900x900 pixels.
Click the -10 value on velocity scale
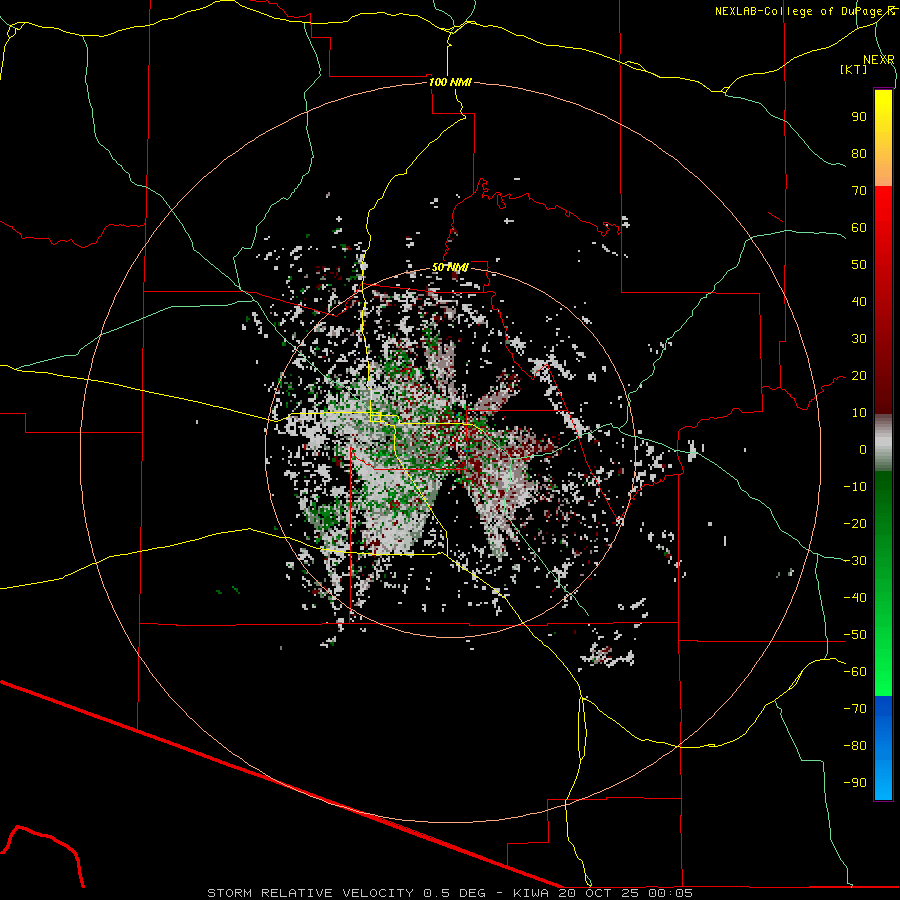[855, 487]
